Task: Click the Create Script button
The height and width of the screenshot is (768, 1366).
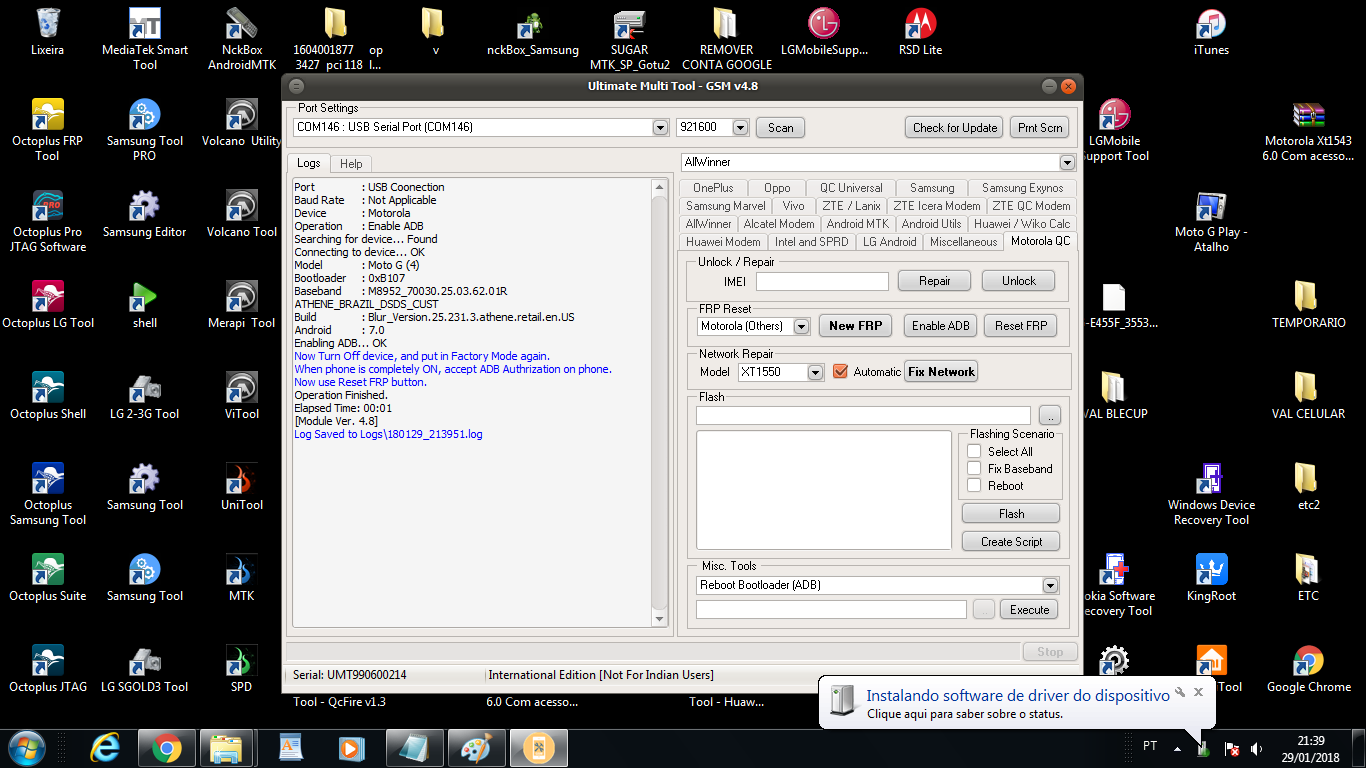Action: (x=1011, y=542)
